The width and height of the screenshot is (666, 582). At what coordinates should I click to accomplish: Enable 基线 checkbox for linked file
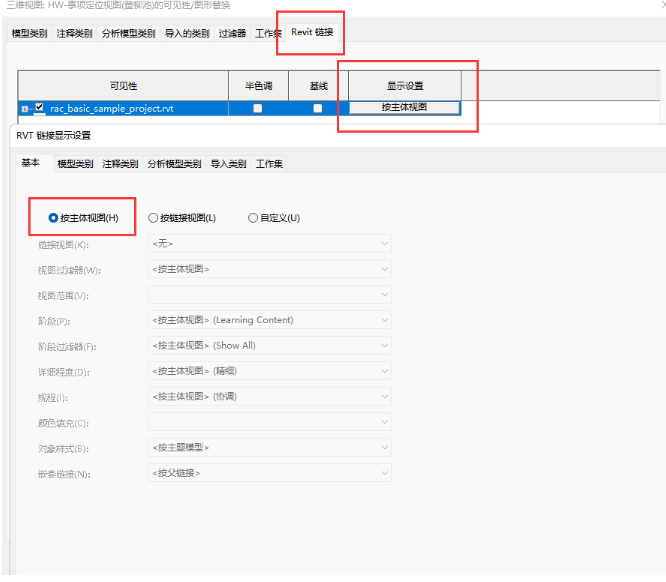tap(318, 108)
